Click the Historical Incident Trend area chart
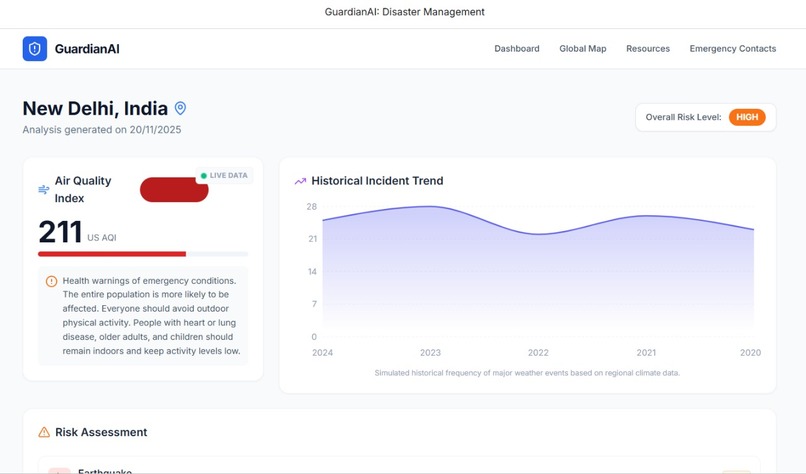This screenshot has height=474, width=806. point(538,271)
